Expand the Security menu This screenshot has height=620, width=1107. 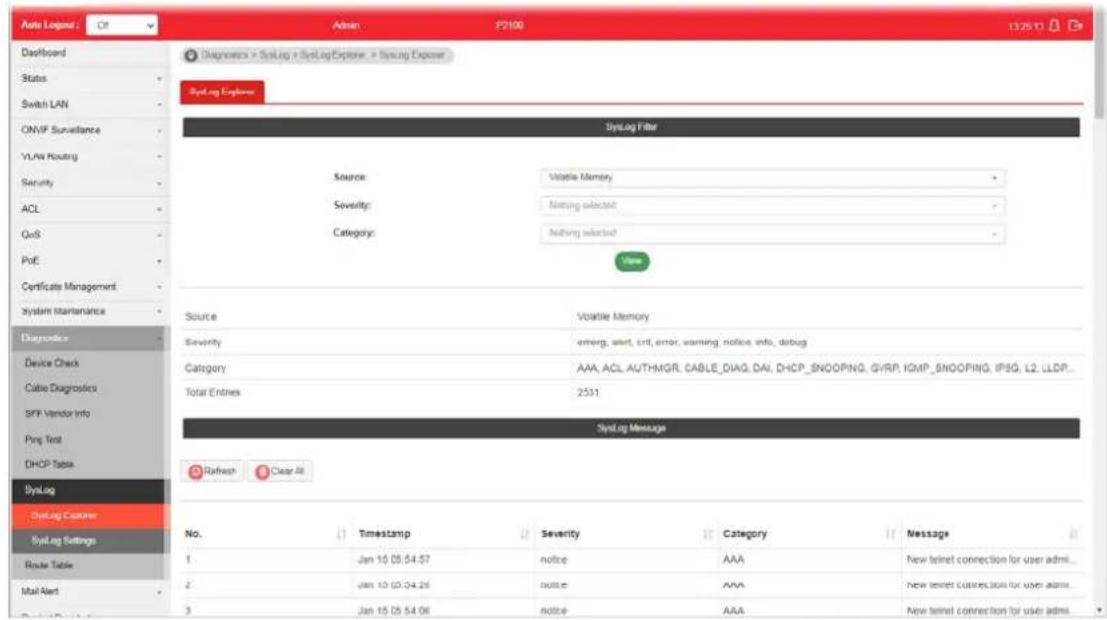tap(90, 183)
